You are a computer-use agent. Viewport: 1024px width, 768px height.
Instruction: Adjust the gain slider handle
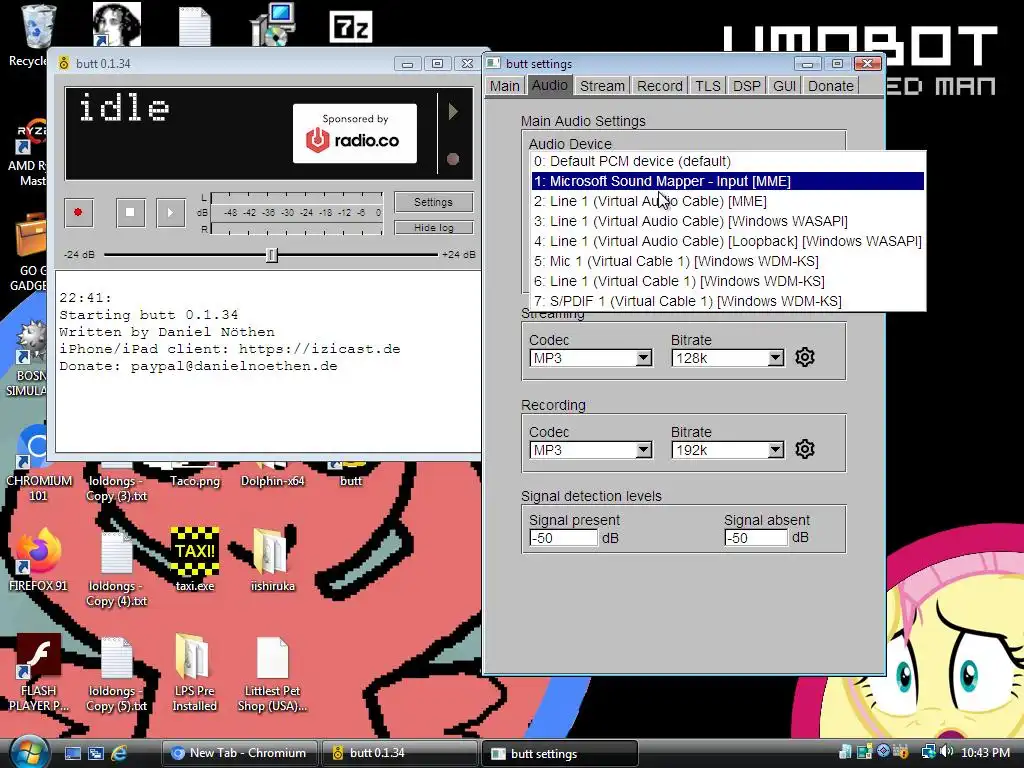pyautogui.click(x=272, y=255)
